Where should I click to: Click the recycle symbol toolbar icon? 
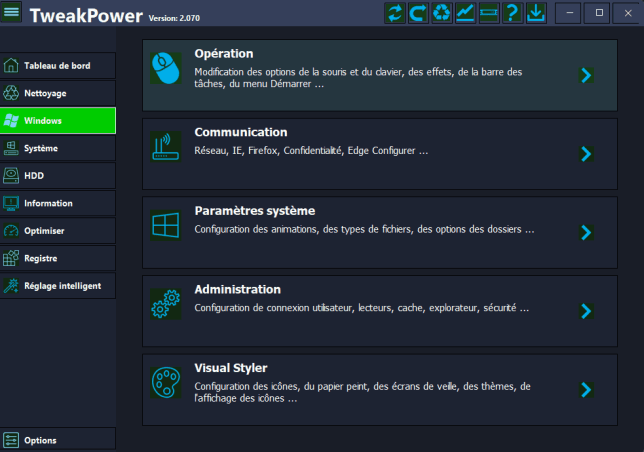[441, 14]
